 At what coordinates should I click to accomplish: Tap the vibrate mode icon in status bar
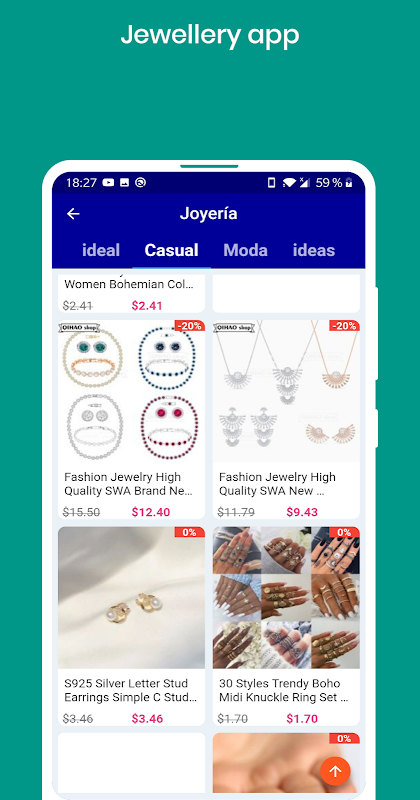(271, 183)
